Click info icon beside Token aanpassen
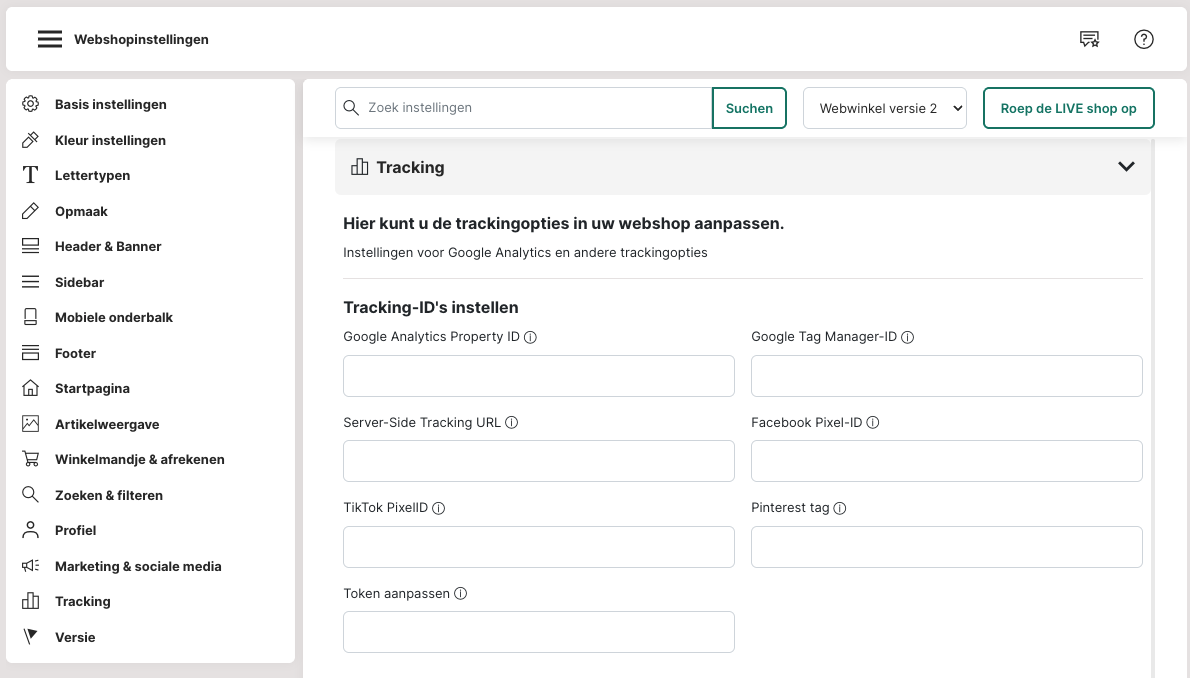 tap(461, 594)
